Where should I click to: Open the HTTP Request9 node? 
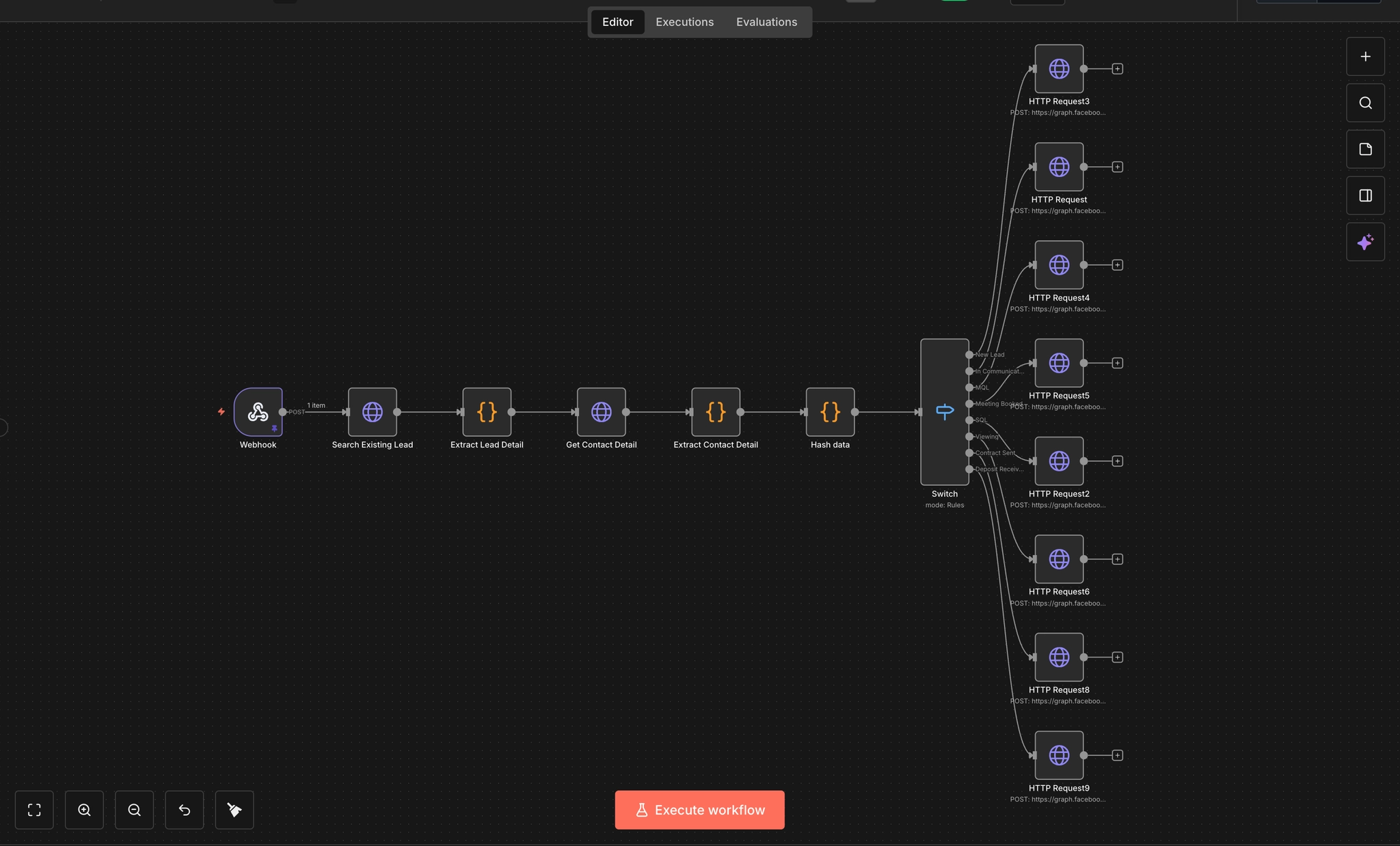coord(1058,754)
